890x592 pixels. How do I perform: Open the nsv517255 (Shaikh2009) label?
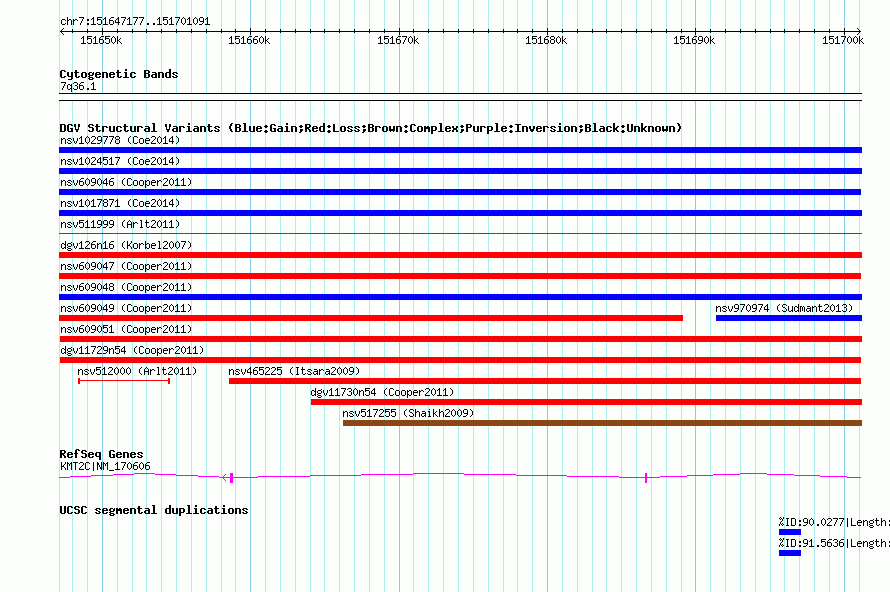coord(408,413)
